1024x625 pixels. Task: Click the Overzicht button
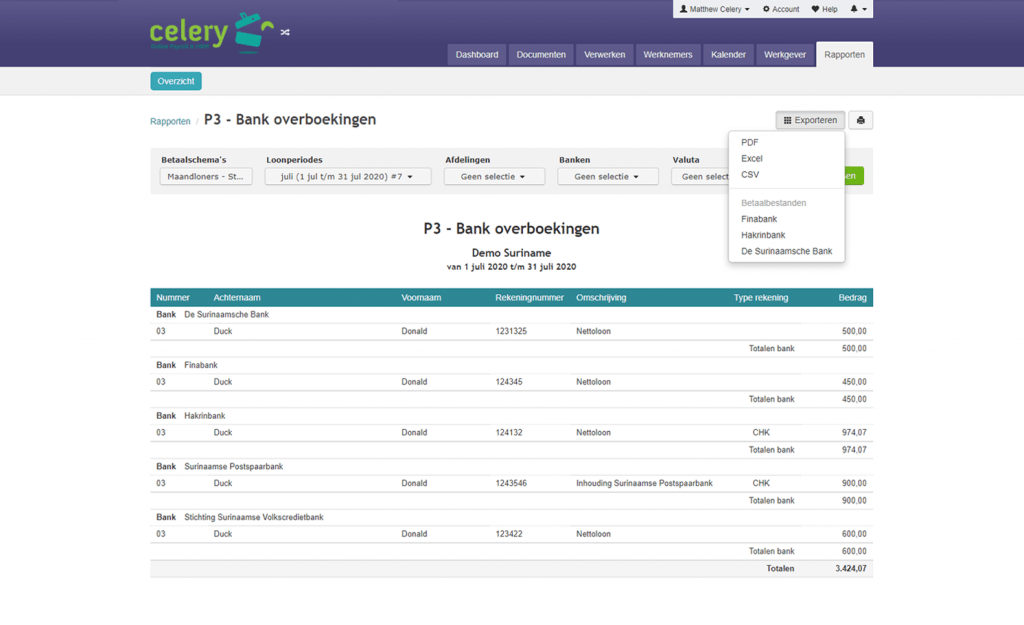pyautogui.click(x=176, y=81)
